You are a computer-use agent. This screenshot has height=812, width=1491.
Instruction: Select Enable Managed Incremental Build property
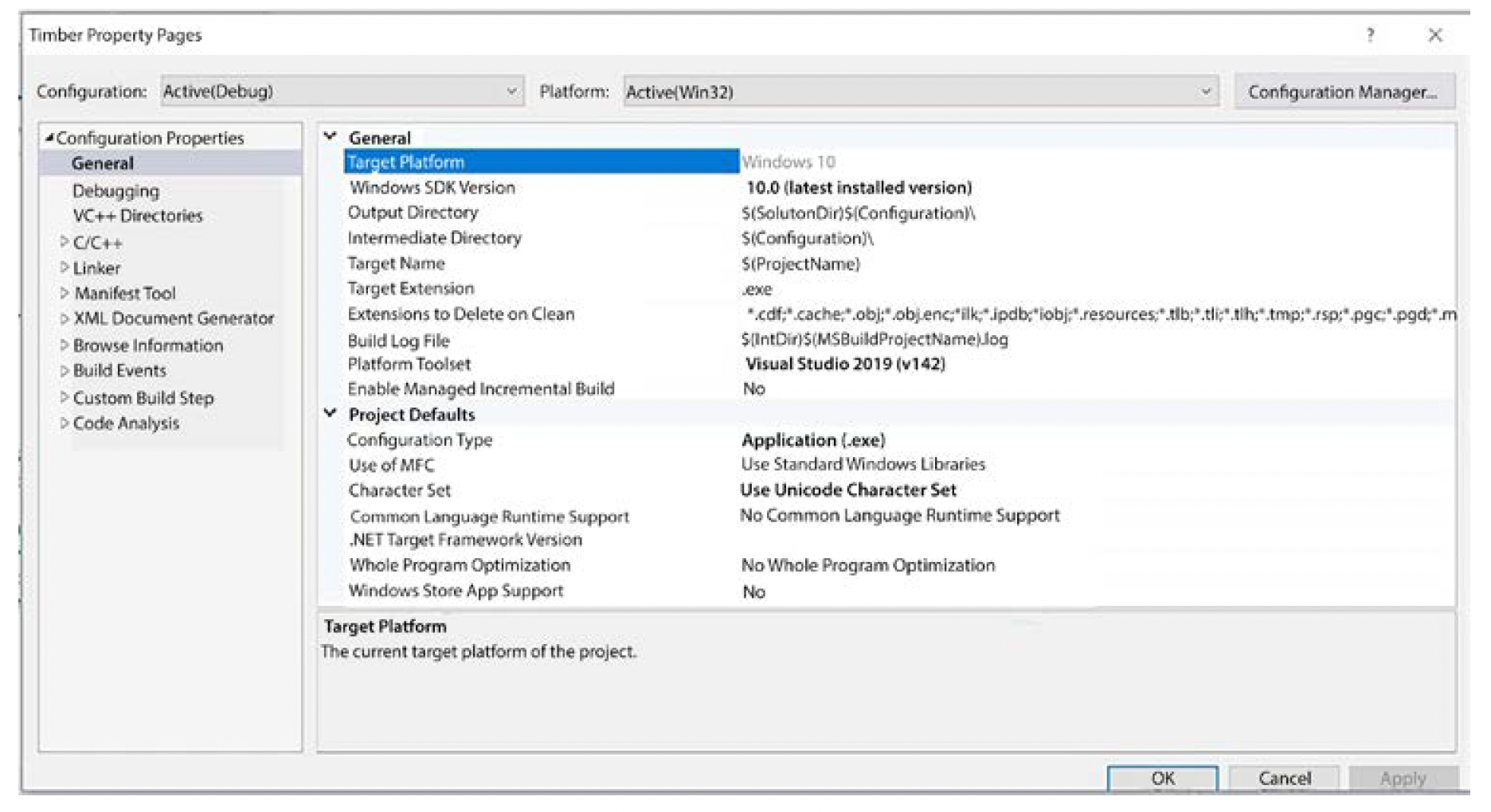(480, 389)
